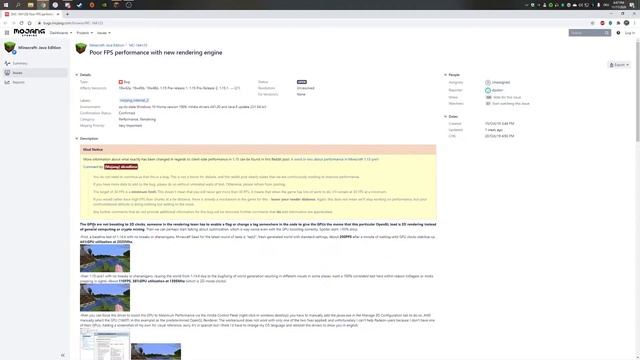The image size is (640, 360).
Task: Open the Dashboards dropdown menu
Action: point(61,33)
